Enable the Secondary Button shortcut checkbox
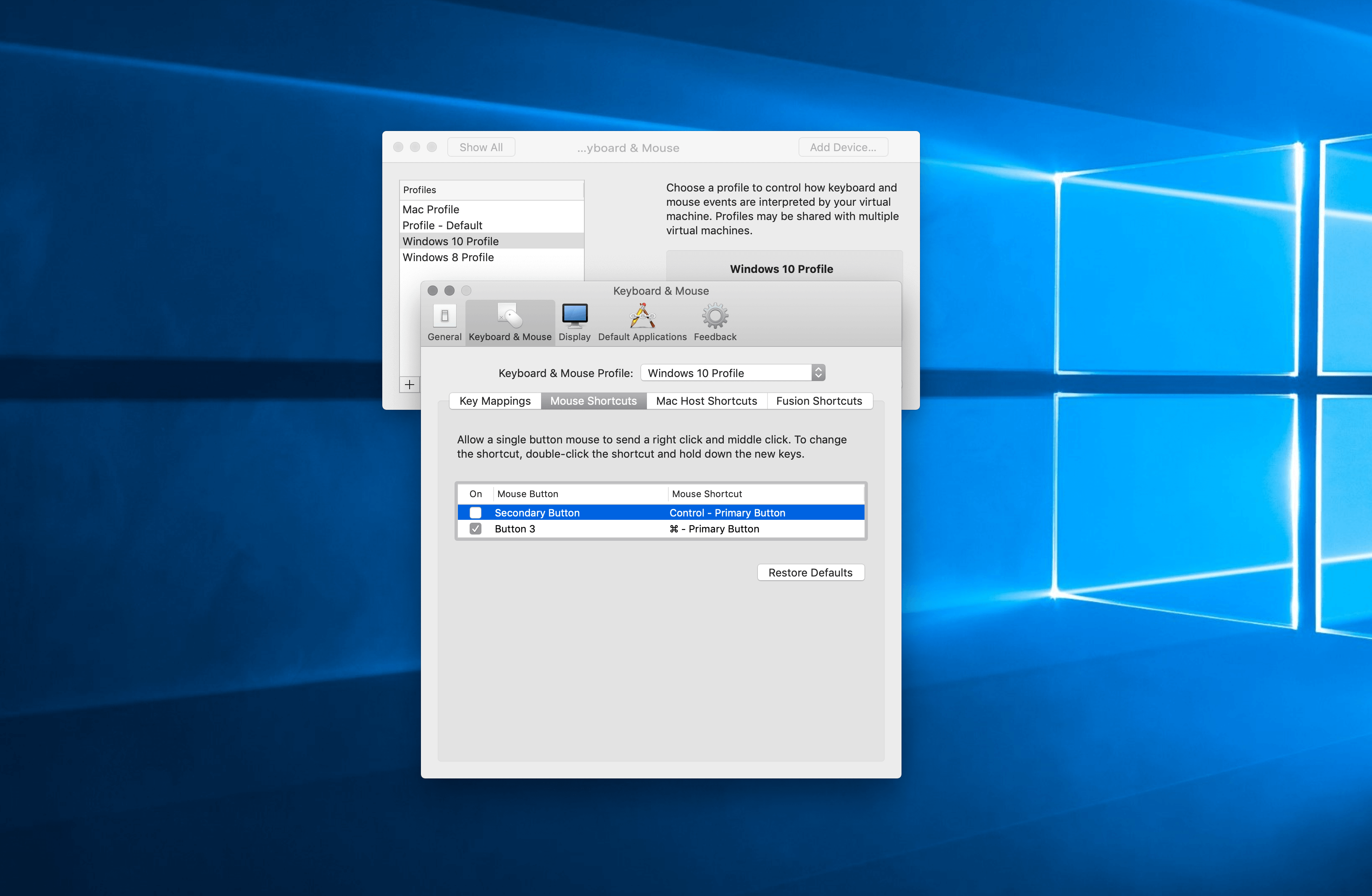The width and height of the screenshot is (1372, 896). click(x=476, y=512)
